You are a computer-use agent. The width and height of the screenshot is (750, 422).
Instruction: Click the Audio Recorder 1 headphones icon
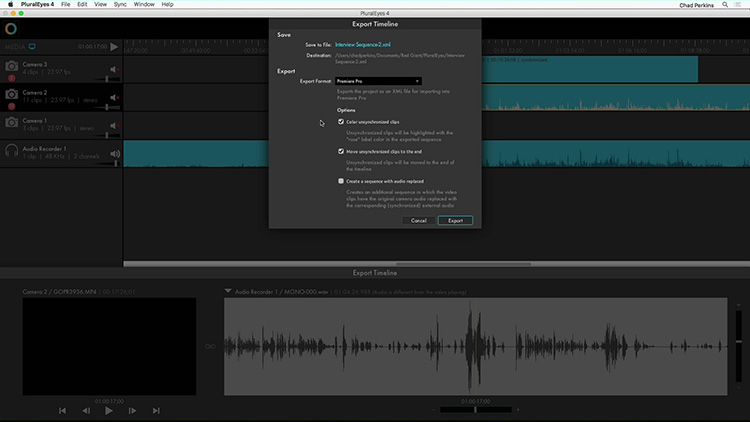pos(11,151)
